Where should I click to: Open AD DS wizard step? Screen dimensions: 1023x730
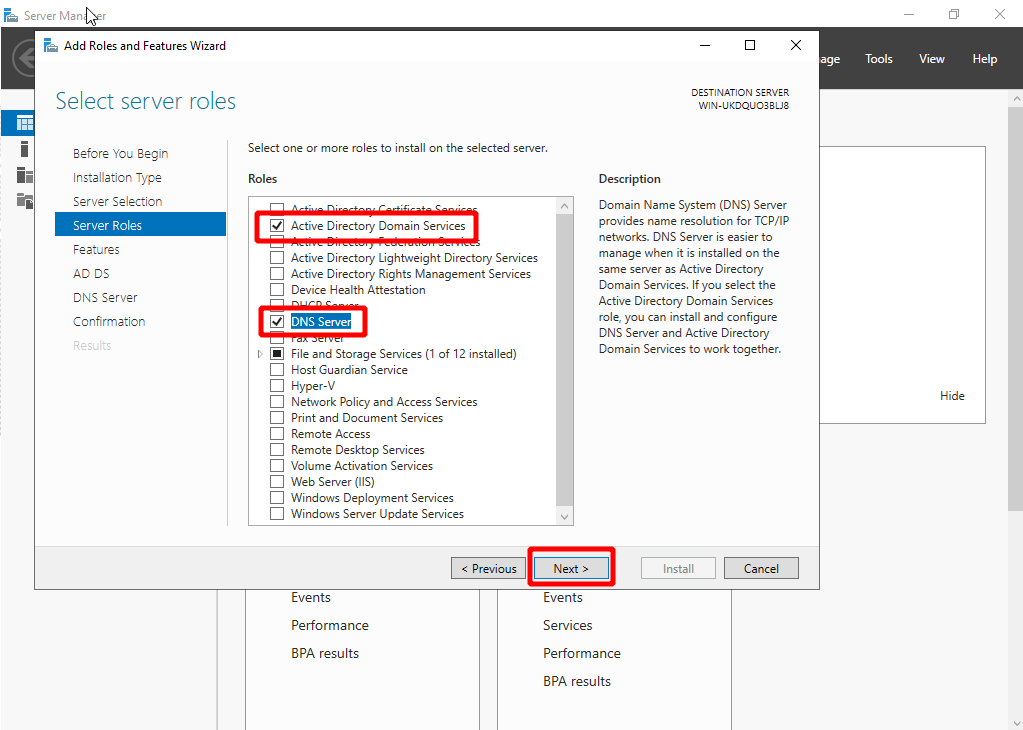tap(91, 273)
